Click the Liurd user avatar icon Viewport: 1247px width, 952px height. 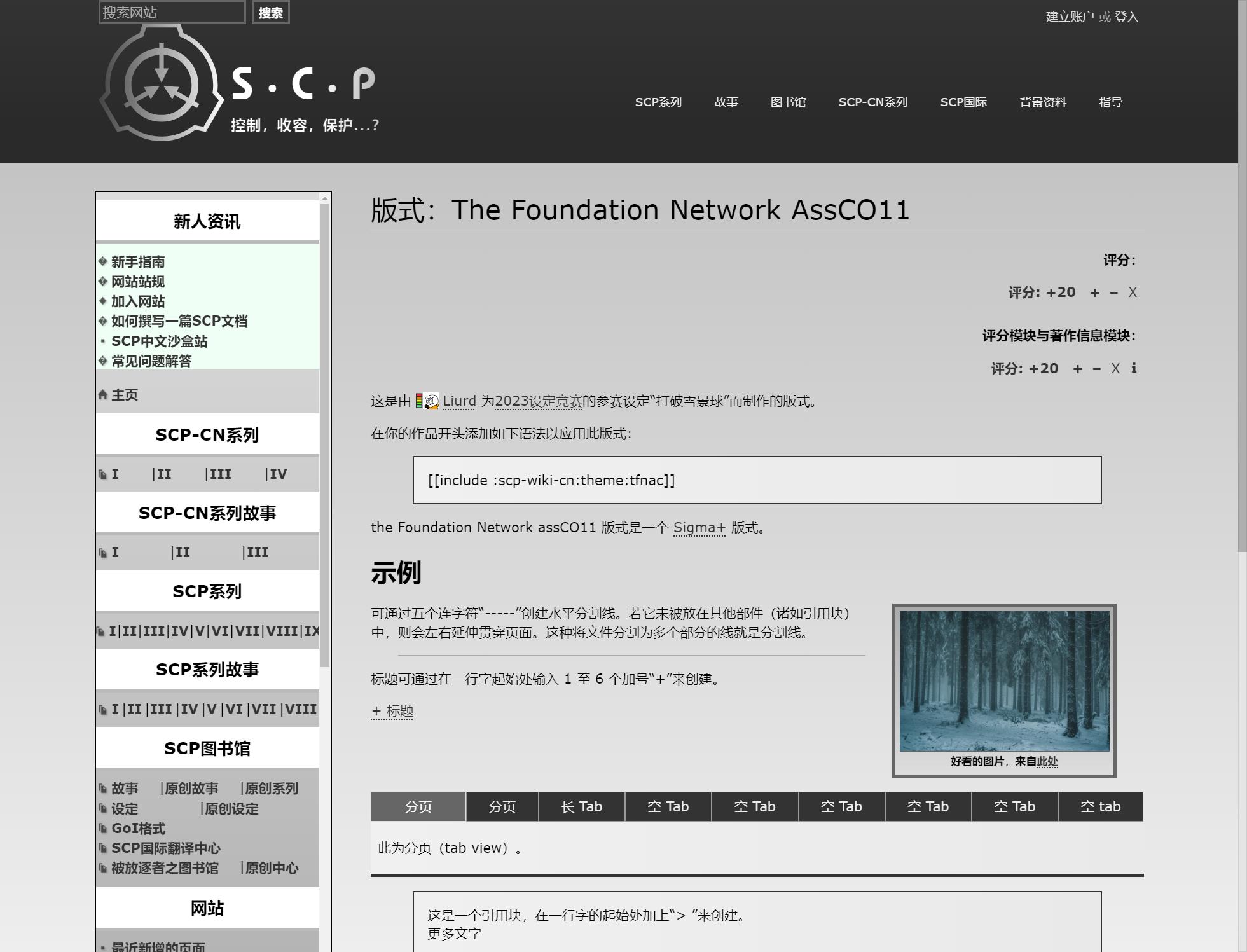(x=431, y=401)
